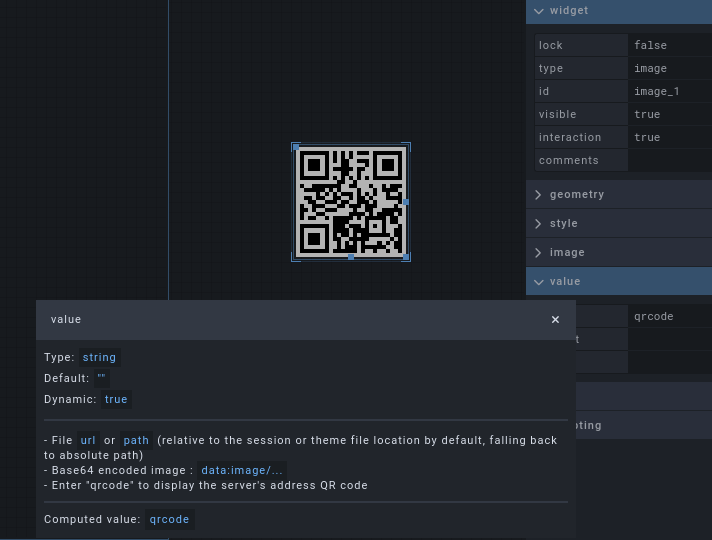Expand the style section
Screen dimensions: 712x540
[619, 223]
